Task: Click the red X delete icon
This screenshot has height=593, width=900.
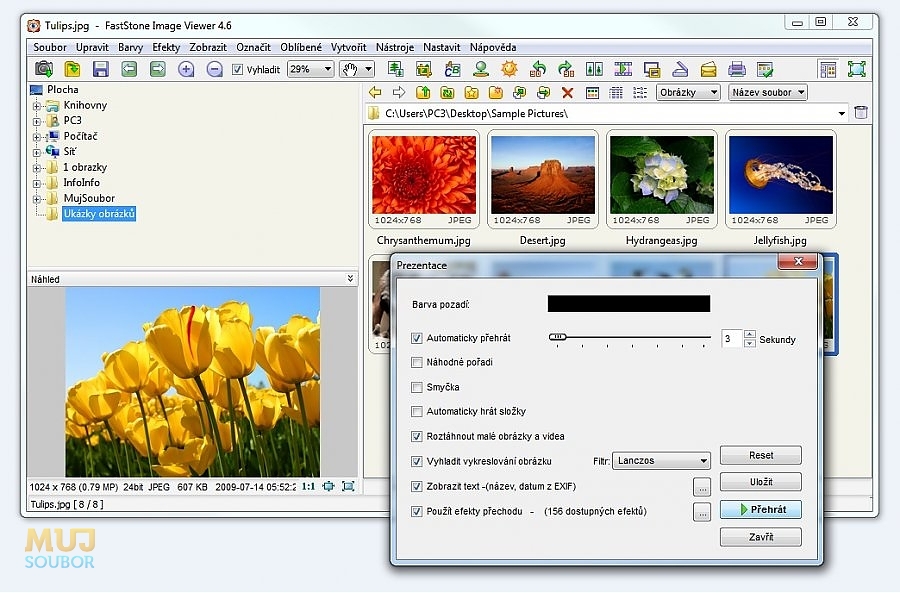Action: [x=568, y=92]
